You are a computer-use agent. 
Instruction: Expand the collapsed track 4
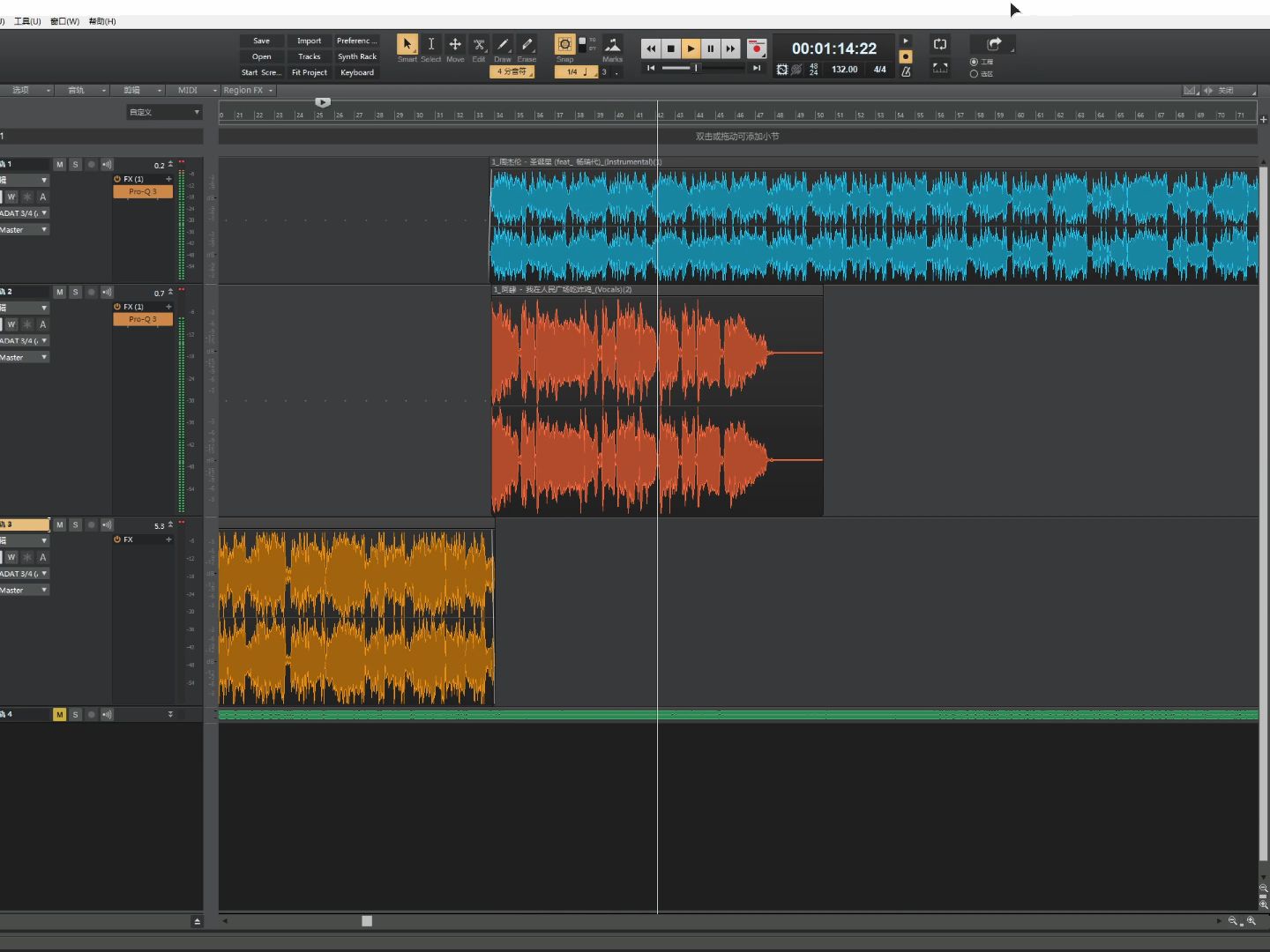[170, 714]
